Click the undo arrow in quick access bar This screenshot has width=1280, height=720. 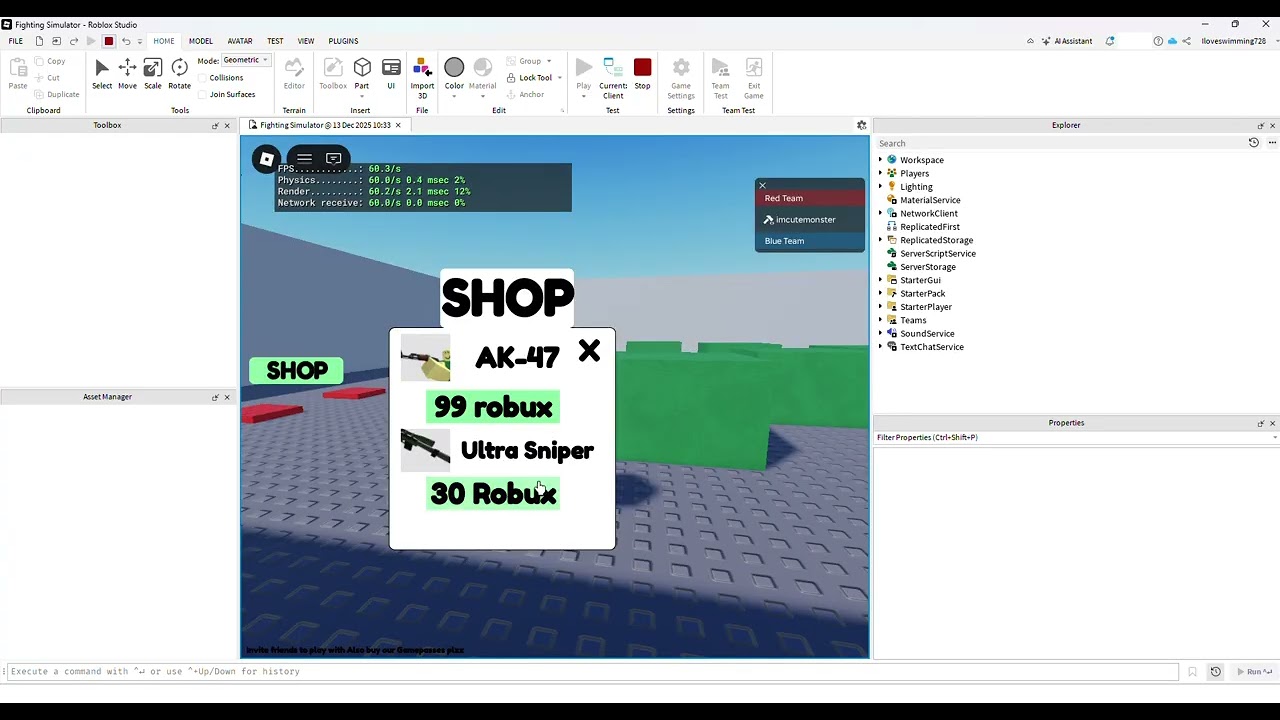click(126, 41)
